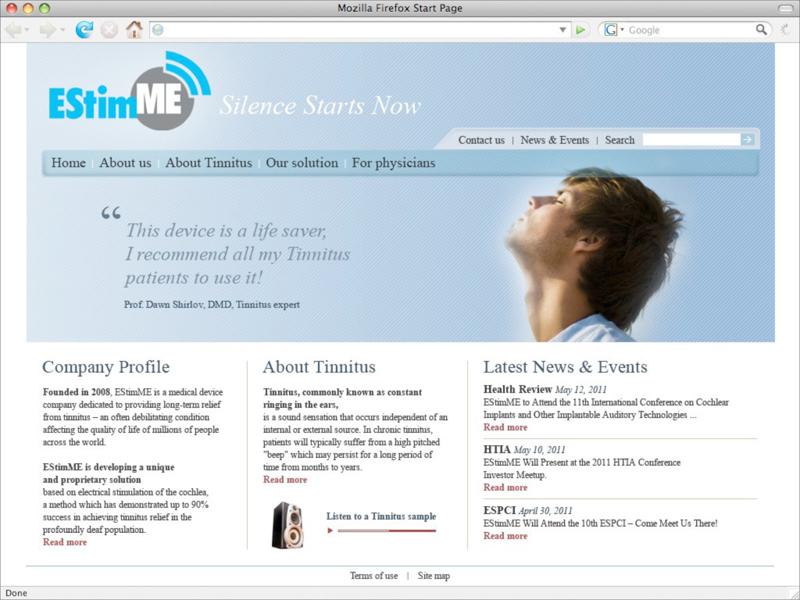This screenshot has width=800, height=600.
Task: Open the Our solution navigation tab
Action: (302, 163)
